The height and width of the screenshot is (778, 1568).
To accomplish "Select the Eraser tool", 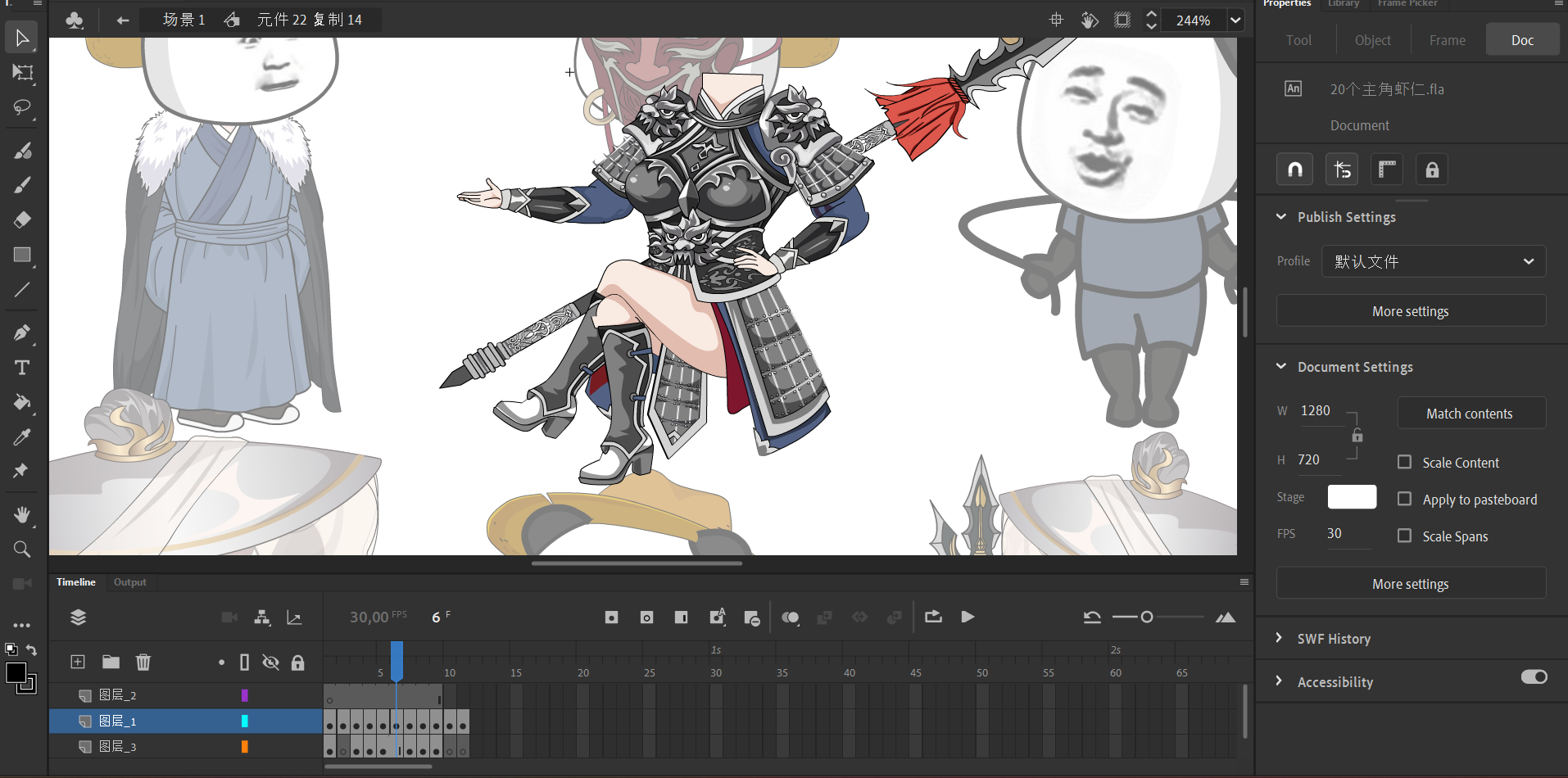I will pos(22,219).
